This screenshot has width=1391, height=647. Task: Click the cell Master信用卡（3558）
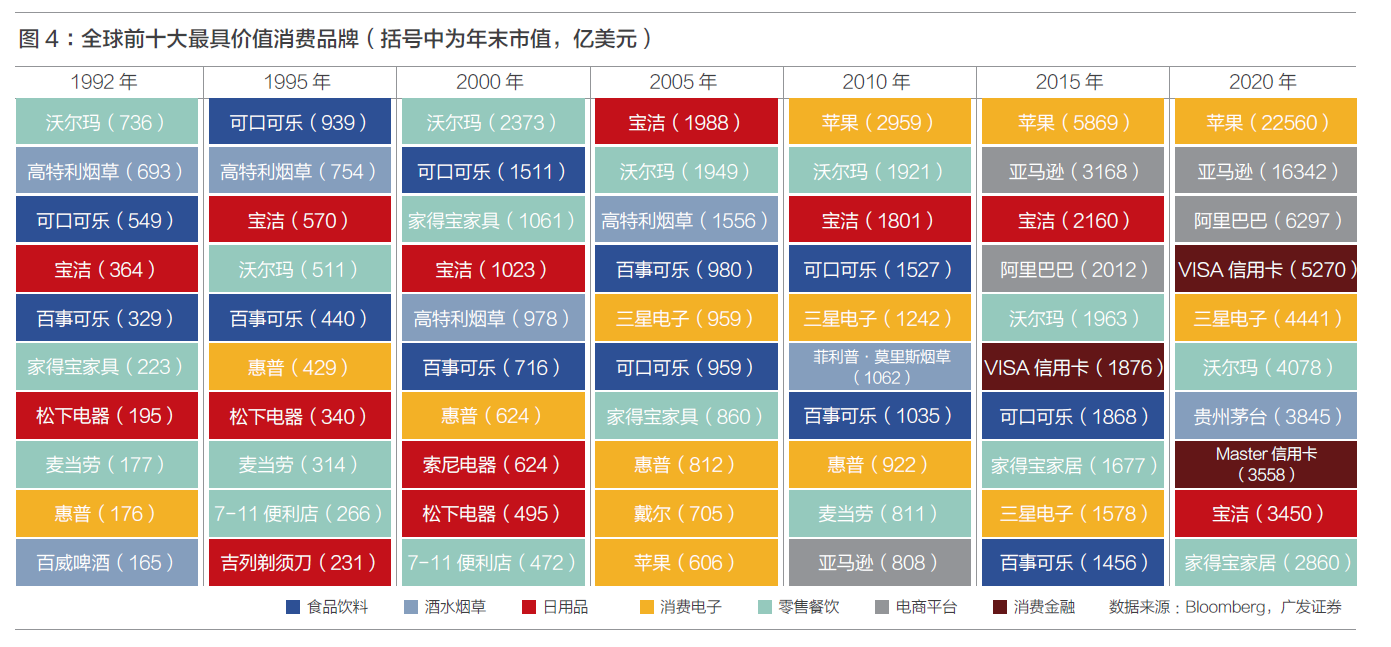pos(1266,465)
